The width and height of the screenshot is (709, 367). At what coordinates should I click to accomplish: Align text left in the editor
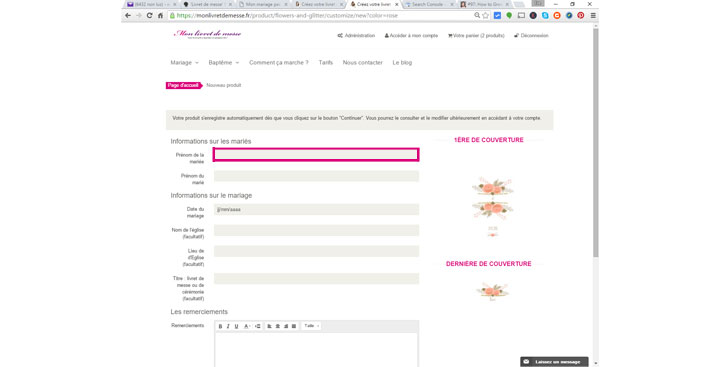pos(269,326)
